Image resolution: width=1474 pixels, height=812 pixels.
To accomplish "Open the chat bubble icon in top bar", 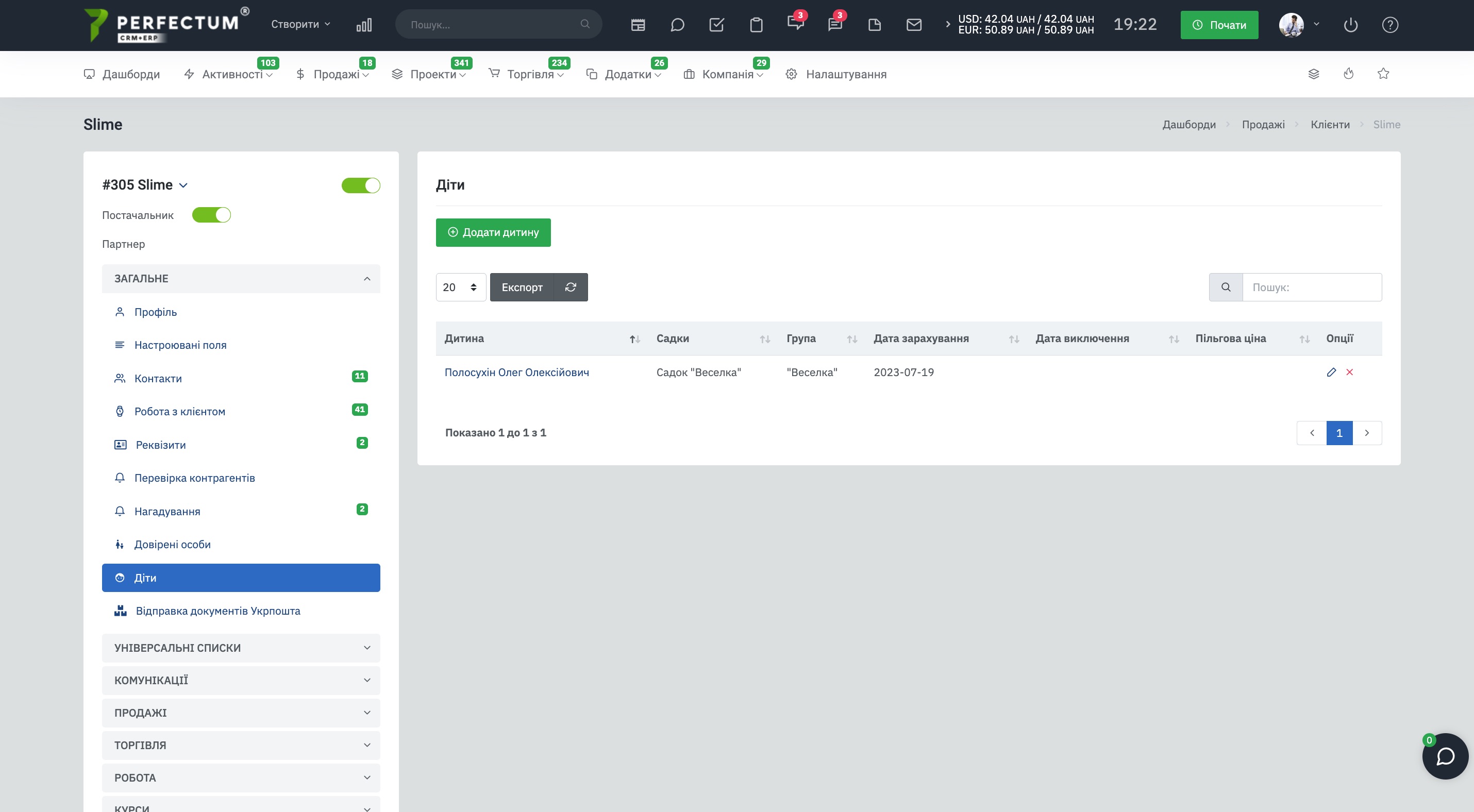I will [x=678, y=25].
